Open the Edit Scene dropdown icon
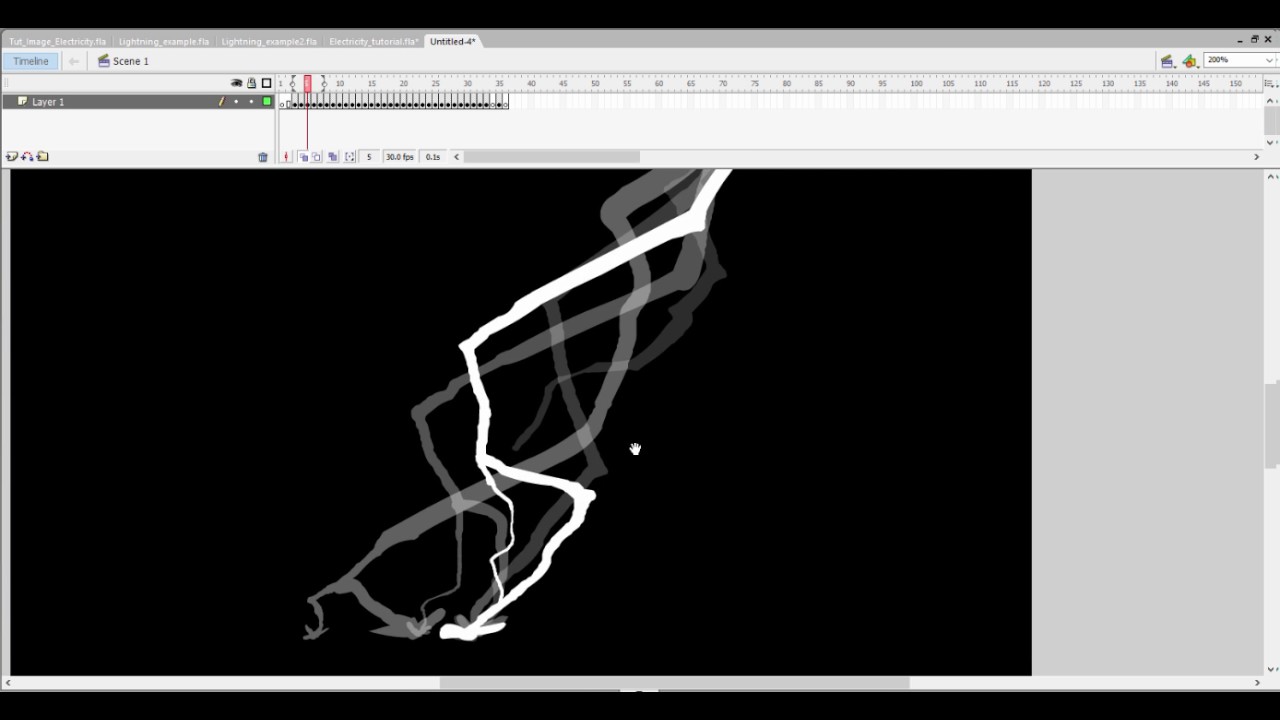The height and width of the screenshot is (720, 1280). (x=1167, y=61)
